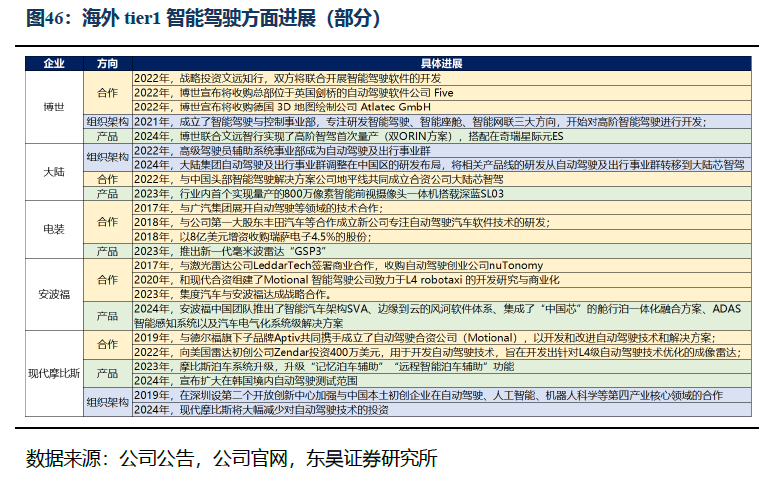771x483 pixels.
Task: Select the 2024年 韩国境内自动驾驶测试 row
Action: click(442, 381)
